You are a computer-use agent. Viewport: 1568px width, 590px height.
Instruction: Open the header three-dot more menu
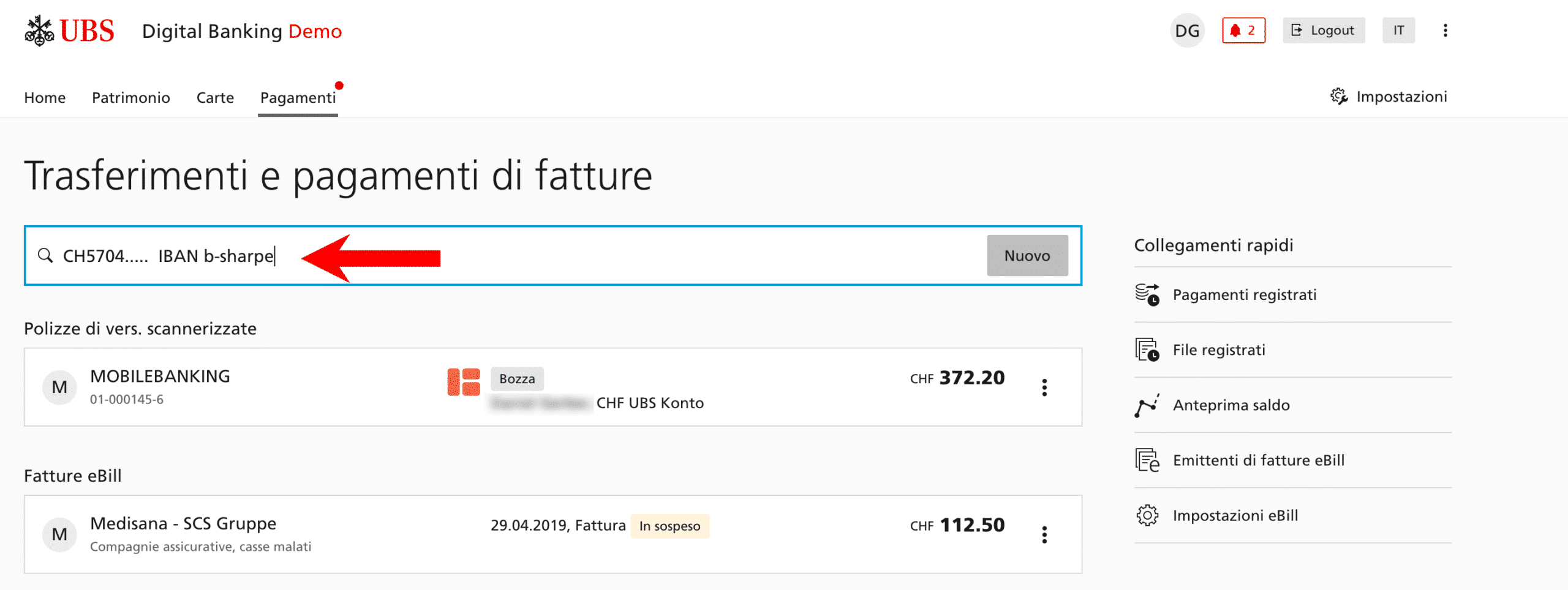coord(1445,31)
